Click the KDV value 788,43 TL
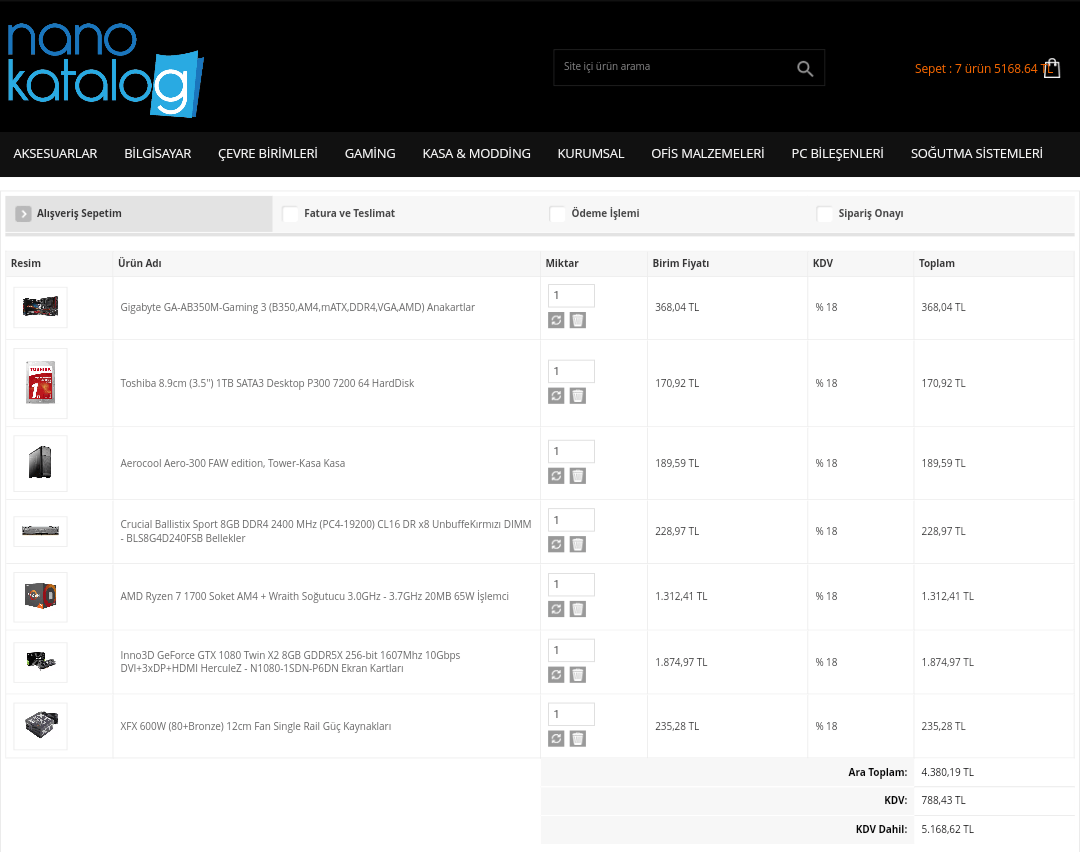The width and height of the screenshot is (1080, 852). click(x=943, y=800)
